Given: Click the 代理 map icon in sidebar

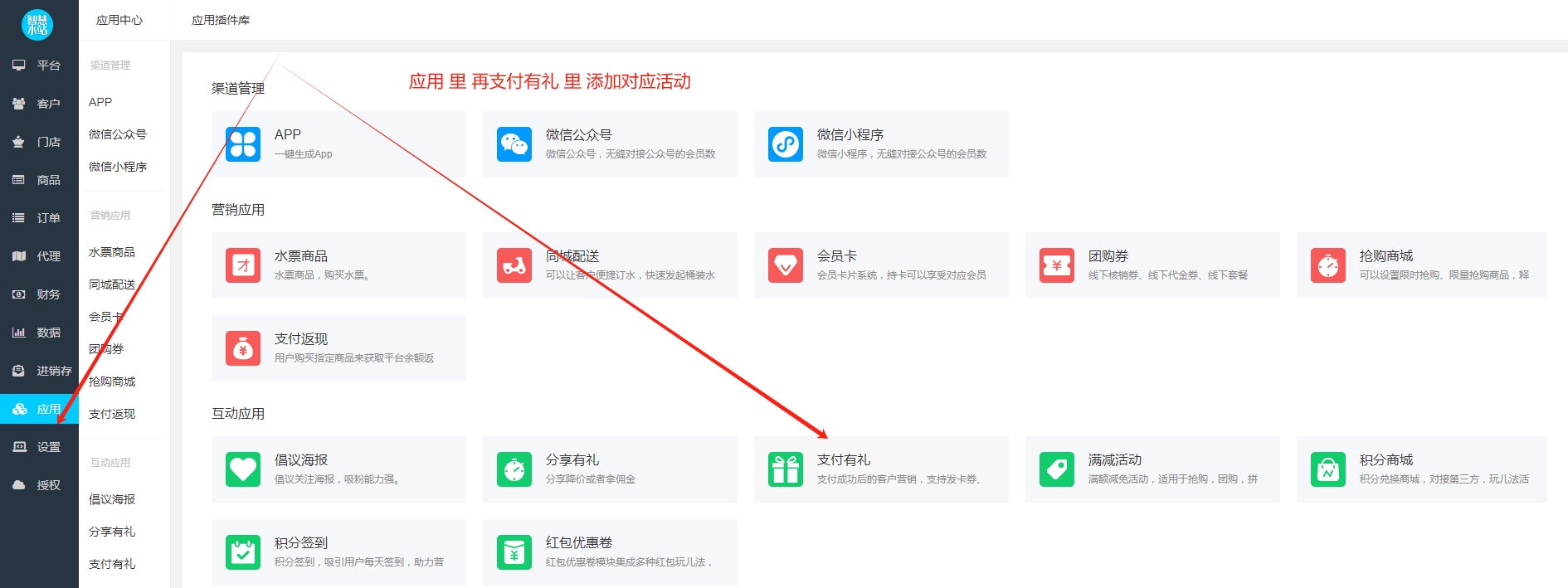Looking at the screenshot, I should coord(18,256).
